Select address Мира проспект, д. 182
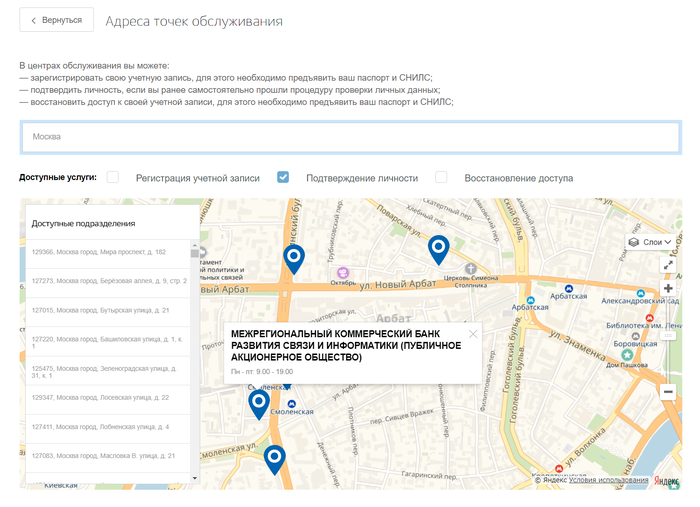The image size is (700, 507). pos(98,252)
